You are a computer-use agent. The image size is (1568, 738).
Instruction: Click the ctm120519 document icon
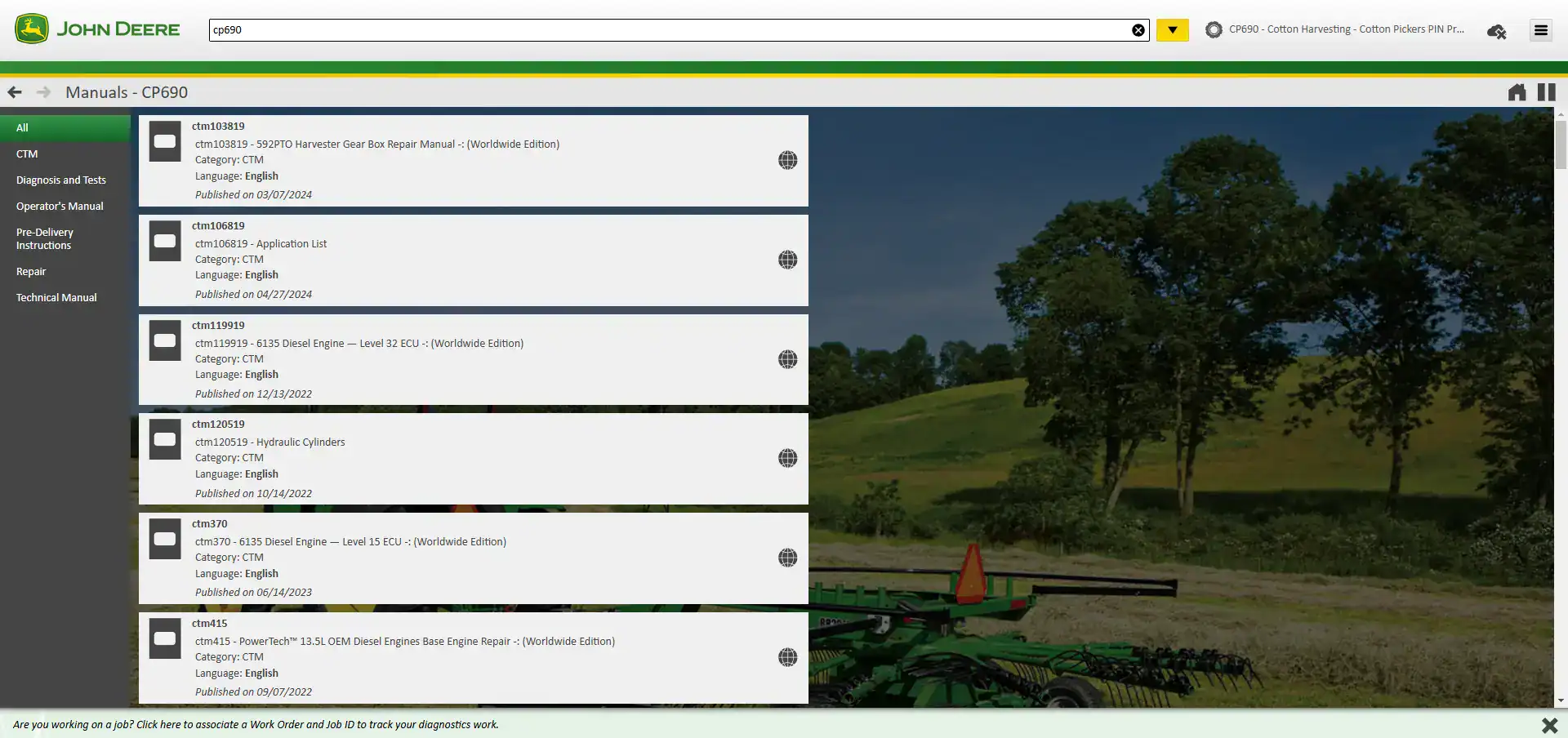coord(165,439)
